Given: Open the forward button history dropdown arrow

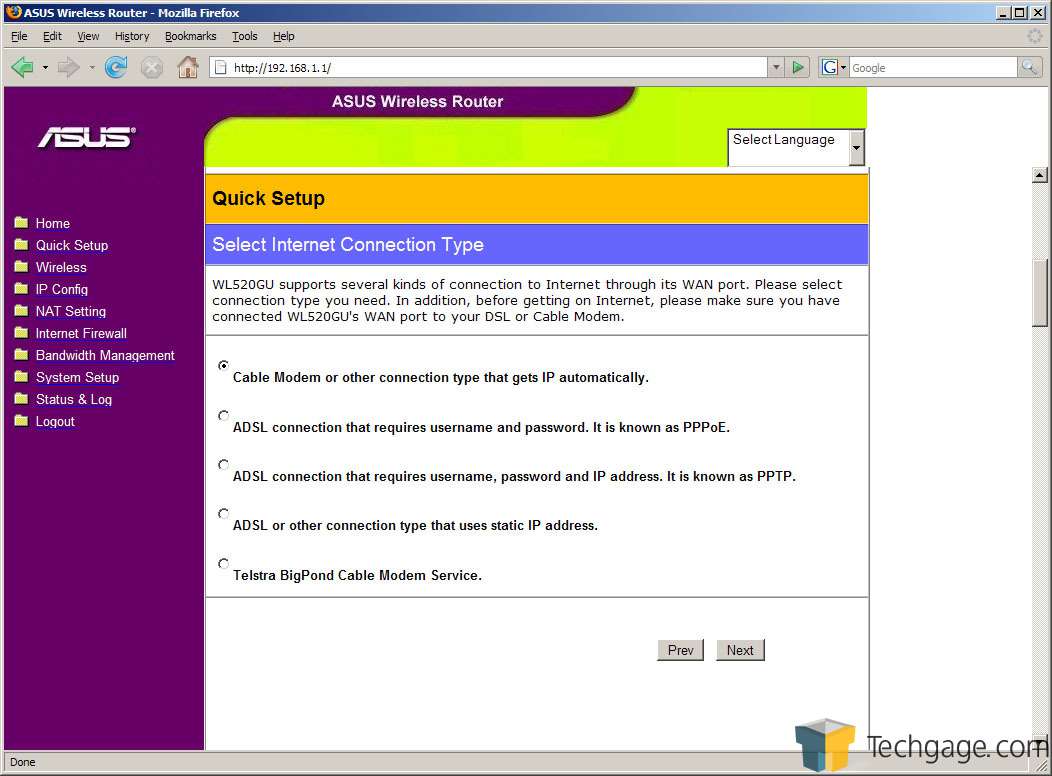Looking at the screenshot, I should coord(91,67).
